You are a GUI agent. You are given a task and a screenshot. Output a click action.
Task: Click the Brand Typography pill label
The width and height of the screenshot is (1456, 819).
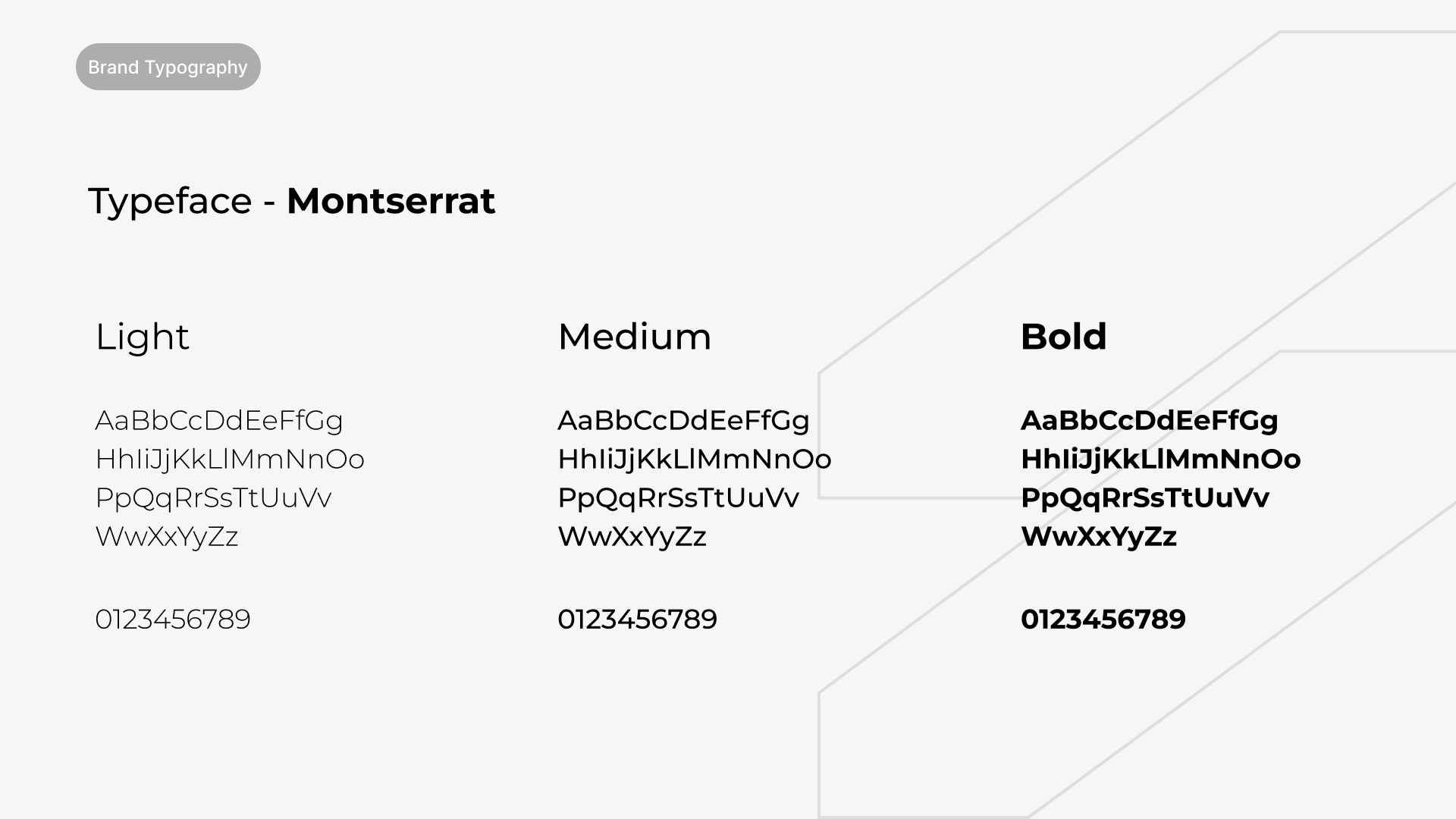168,67
